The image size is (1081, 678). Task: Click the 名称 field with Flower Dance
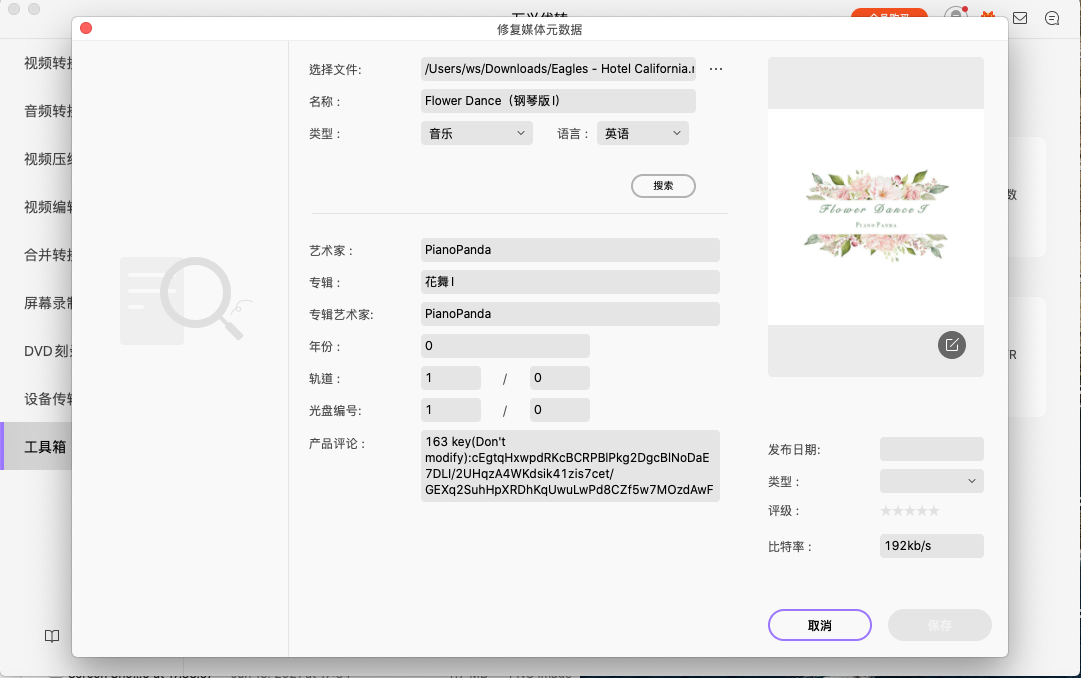[558, 101]
